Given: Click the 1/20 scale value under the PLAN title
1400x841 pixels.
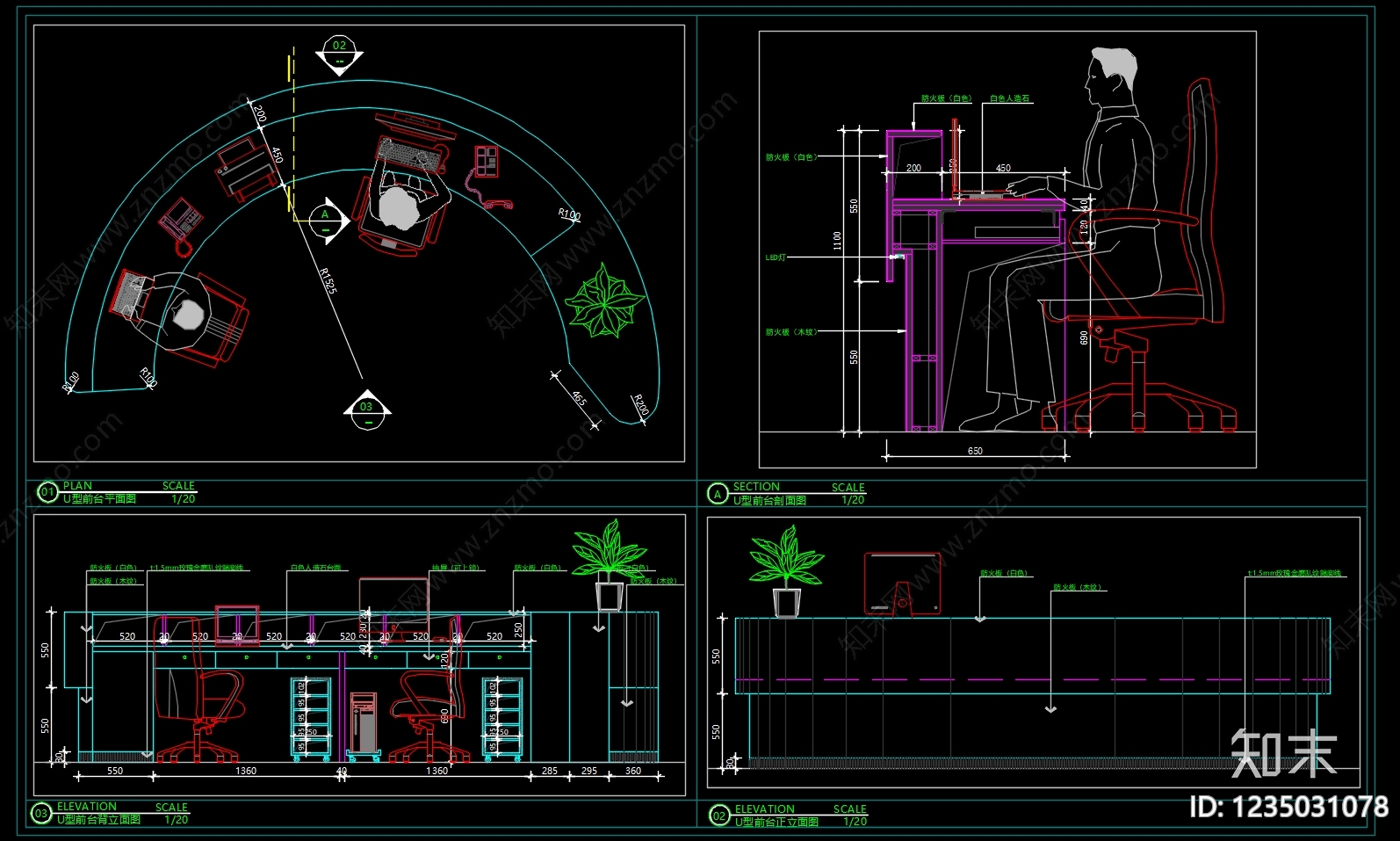Looking at the screenshot, I should [x=184, y=499].
